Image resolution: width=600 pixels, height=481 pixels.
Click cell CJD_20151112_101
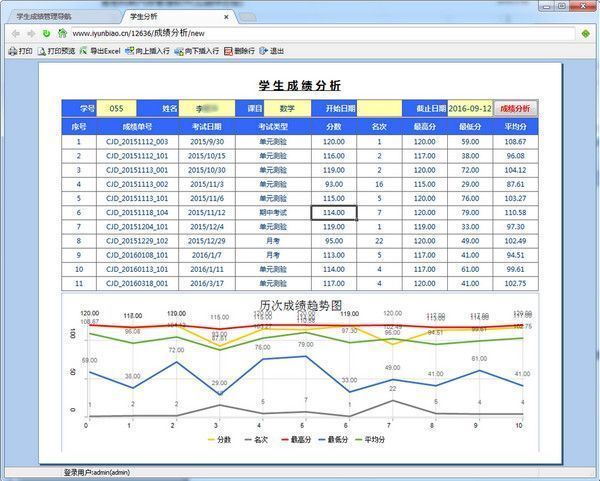coord(137,156)
